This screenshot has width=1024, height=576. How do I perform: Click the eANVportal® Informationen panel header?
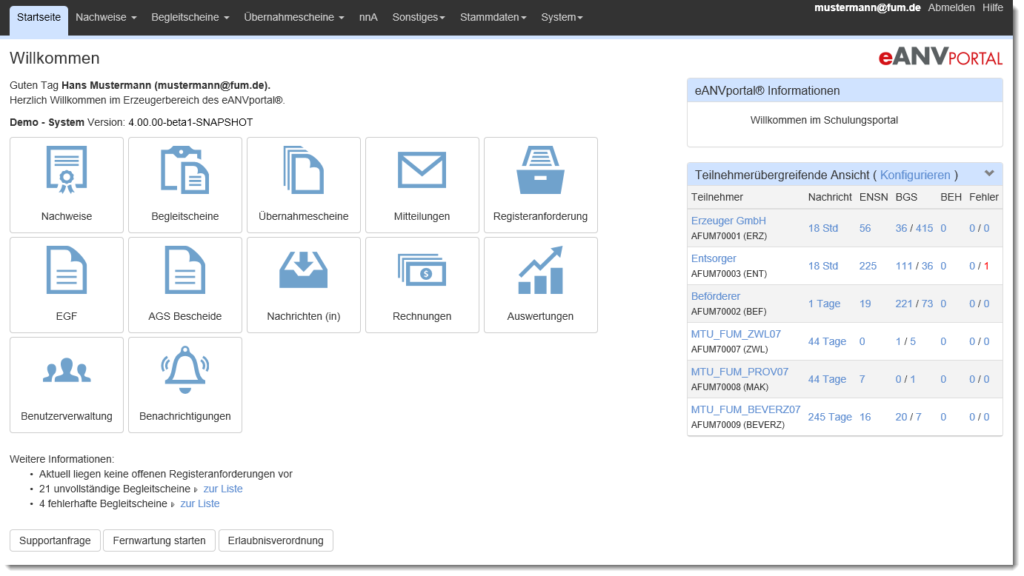click(844, 91)
